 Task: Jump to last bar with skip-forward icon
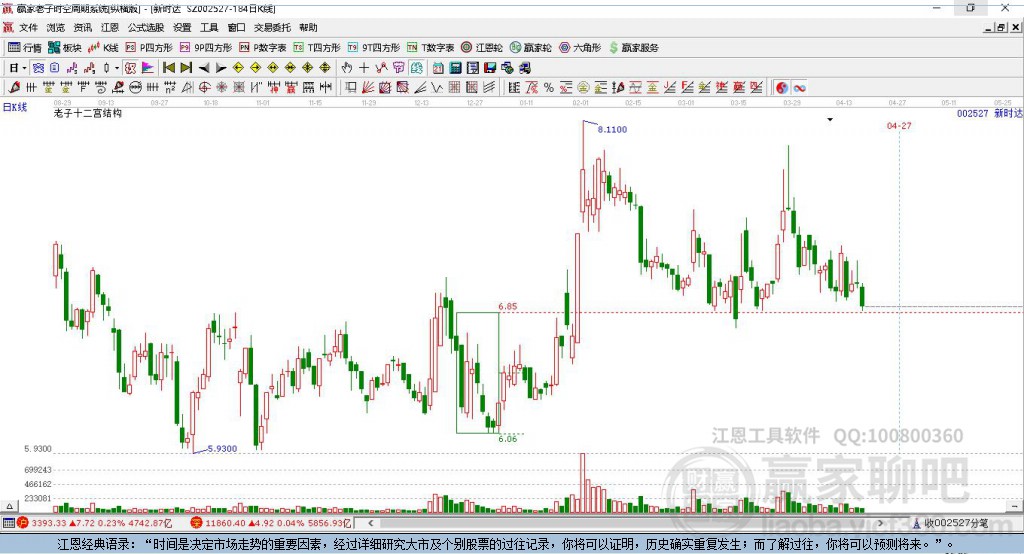[186, 68]
